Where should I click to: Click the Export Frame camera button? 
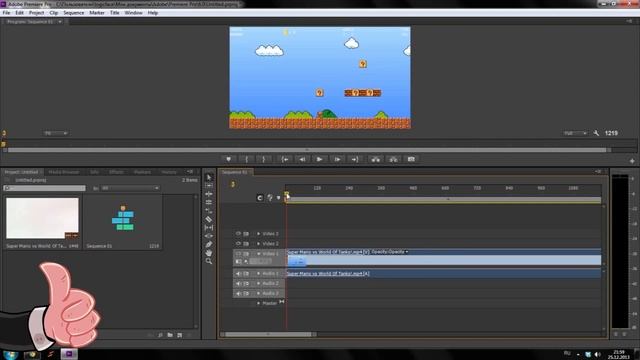[411, 159]
